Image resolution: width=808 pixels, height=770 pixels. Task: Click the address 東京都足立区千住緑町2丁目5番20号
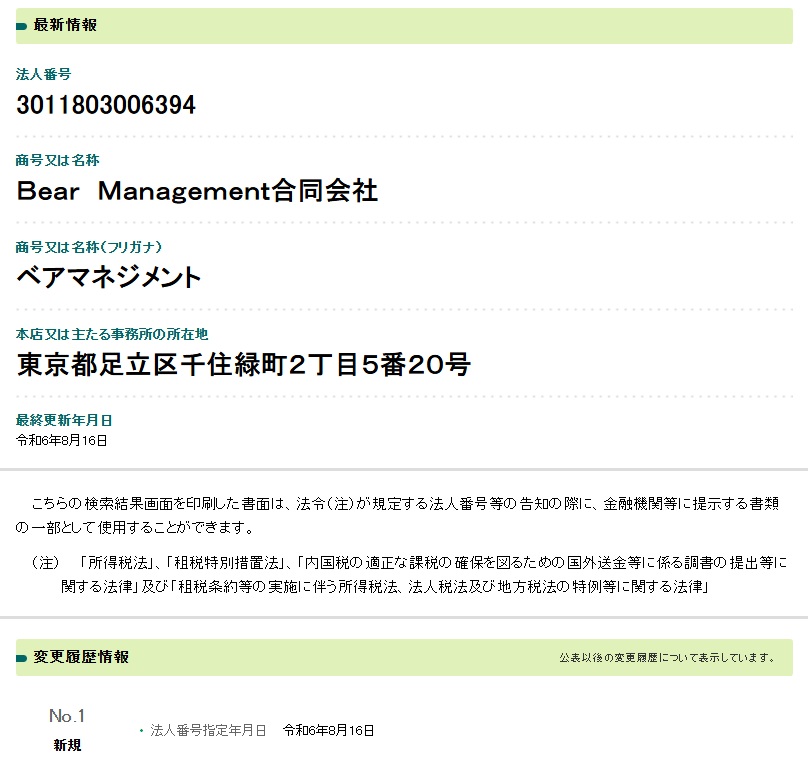[243, 364]
